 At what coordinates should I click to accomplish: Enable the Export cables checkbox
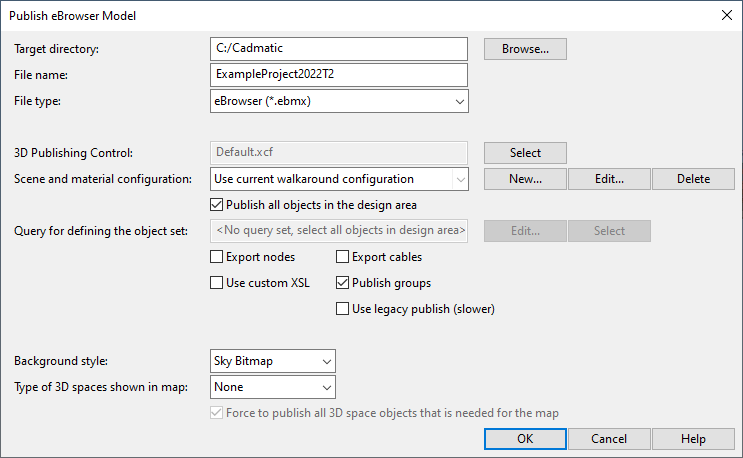(343, 257)
